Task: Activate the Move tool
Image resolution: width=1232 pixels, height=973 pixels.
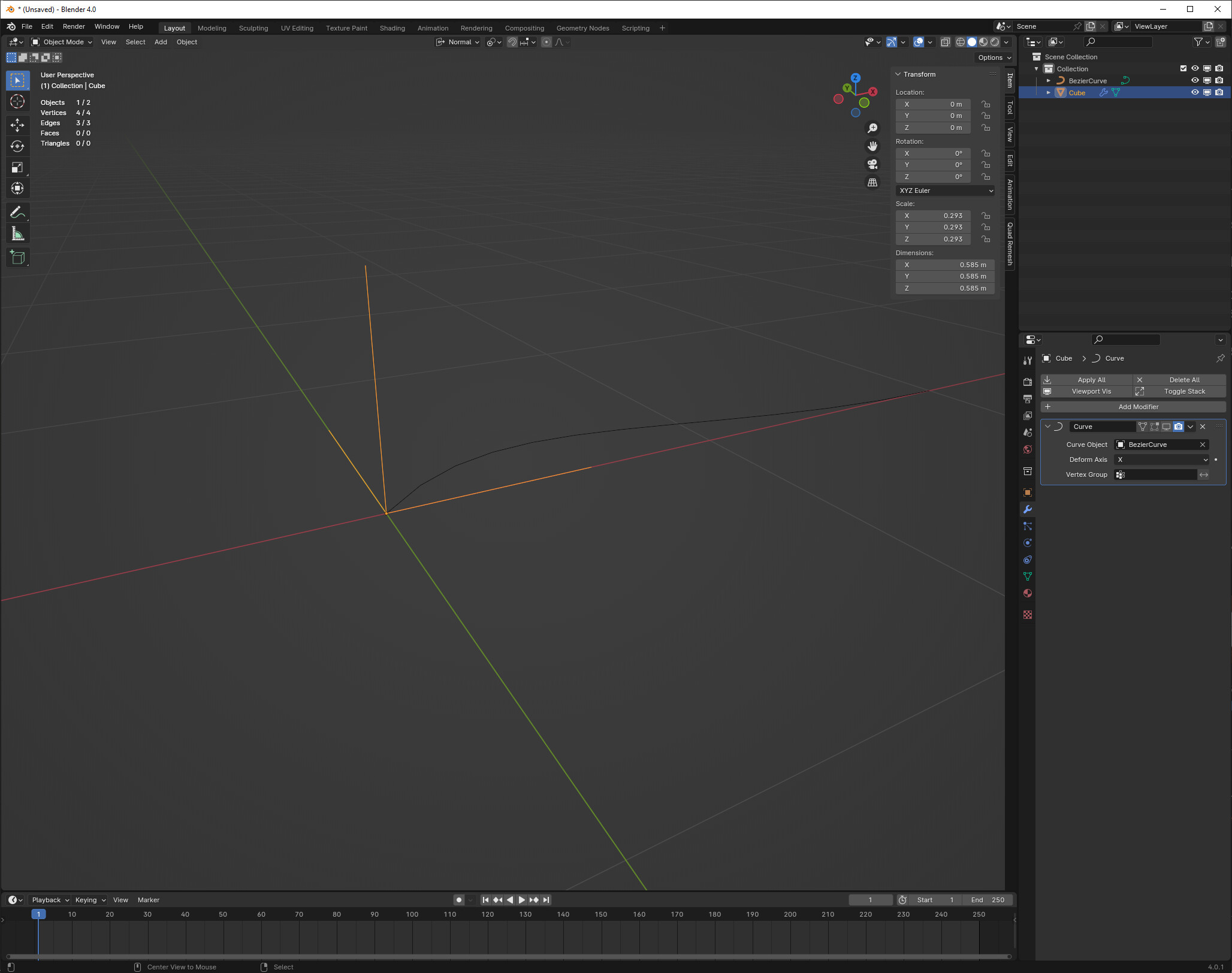Action: (x=17, y=125)
